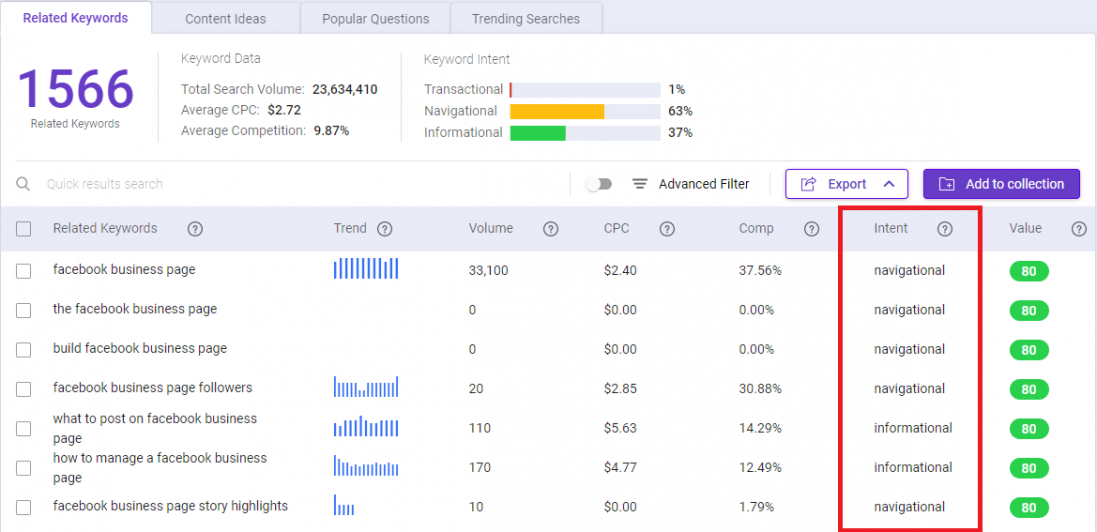The width and height of the screenshot is (1097, 532).
Task: Sort by the Intent column header
Action: [x=891, y=228]
